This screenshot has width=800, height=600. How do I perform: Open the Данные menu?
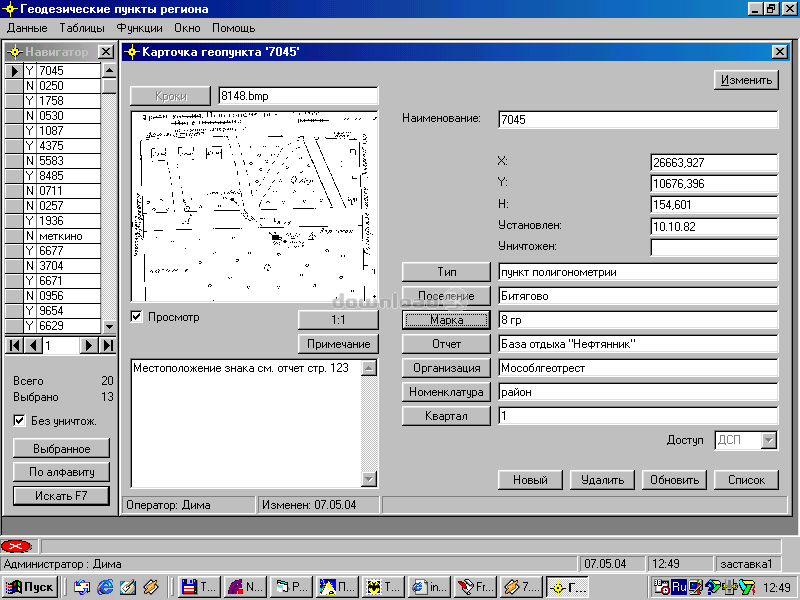[27, 28]
